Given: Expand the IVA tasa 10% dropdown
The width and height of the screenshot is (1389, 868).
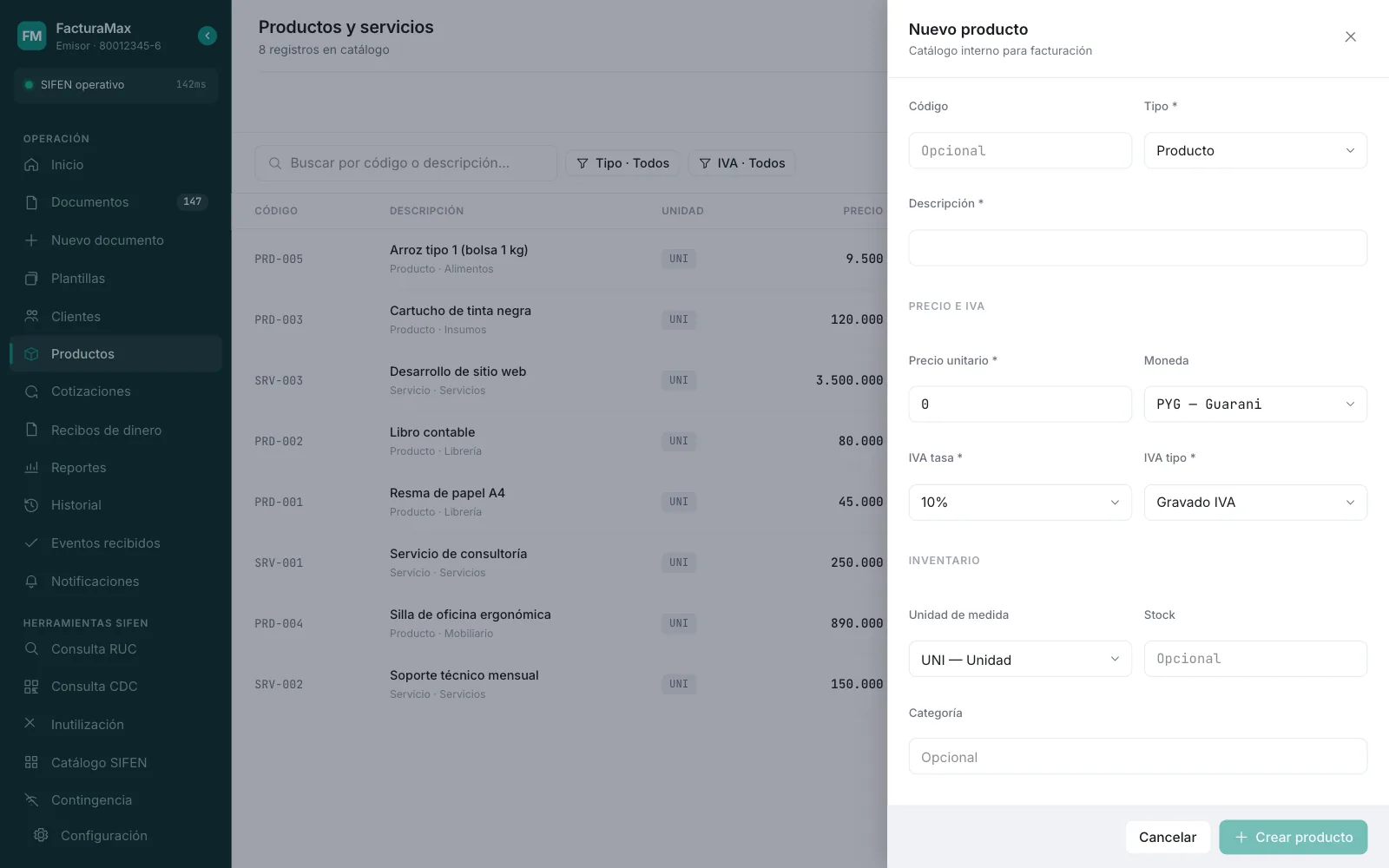Looking at the screenshot, I should pos(1020,503).
